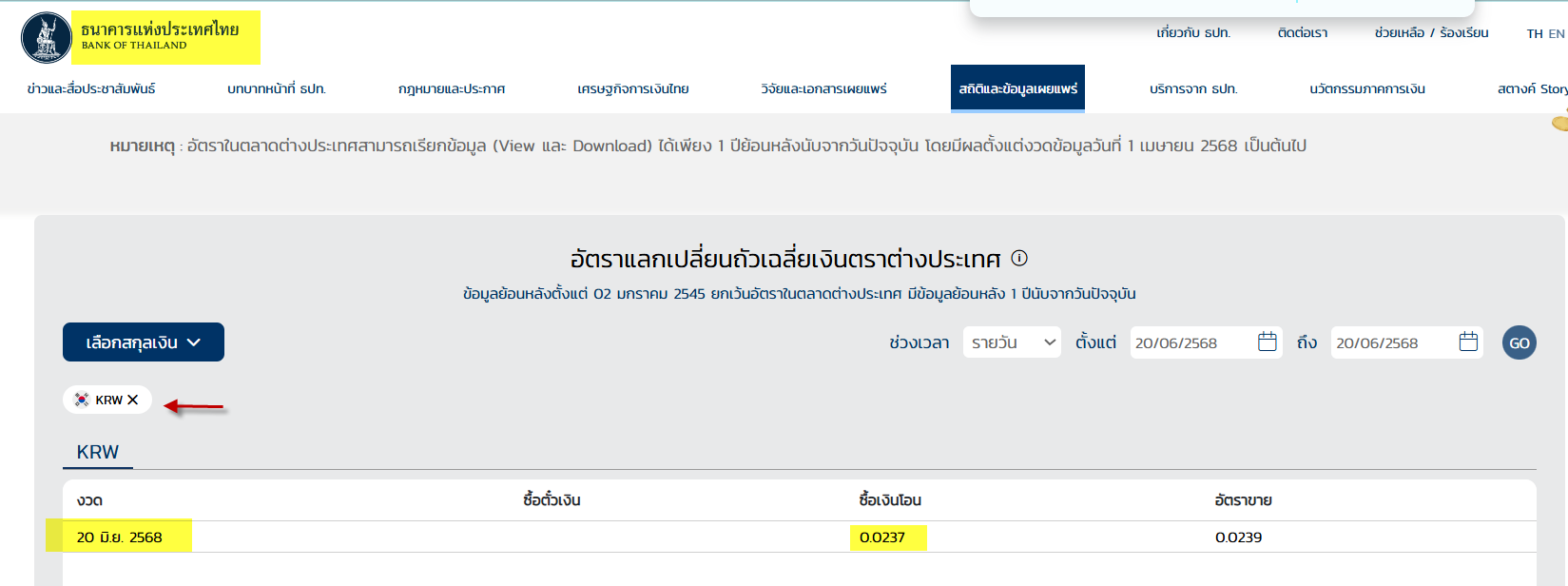Remove the KRW currency chip with X

pyautogui.click(x=133, y=400)
